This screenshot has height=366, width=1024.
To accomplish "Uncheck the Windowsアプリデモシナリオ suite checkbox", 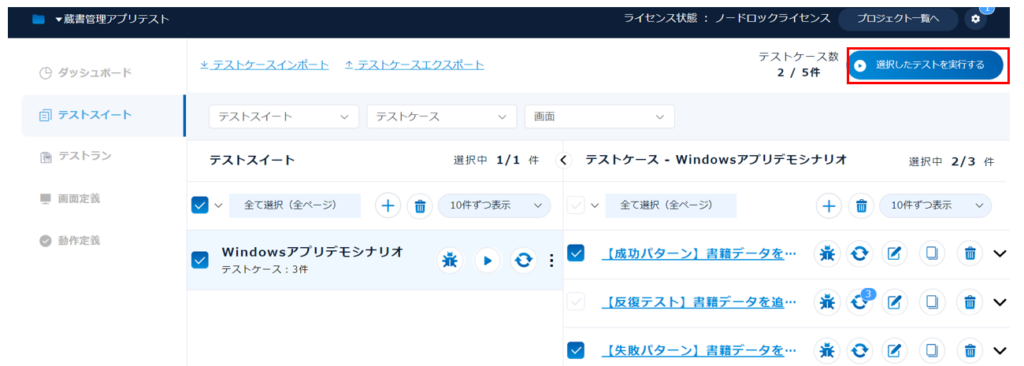I will point(200,260).
